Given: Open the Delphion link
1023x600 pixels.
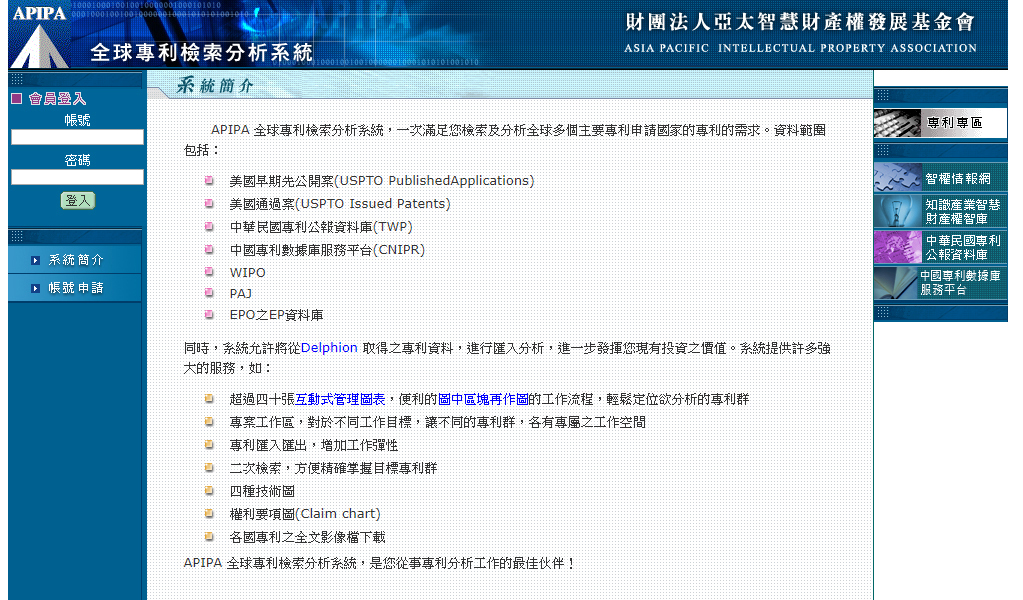Looking at the screenshot, I should coord(329,348).
